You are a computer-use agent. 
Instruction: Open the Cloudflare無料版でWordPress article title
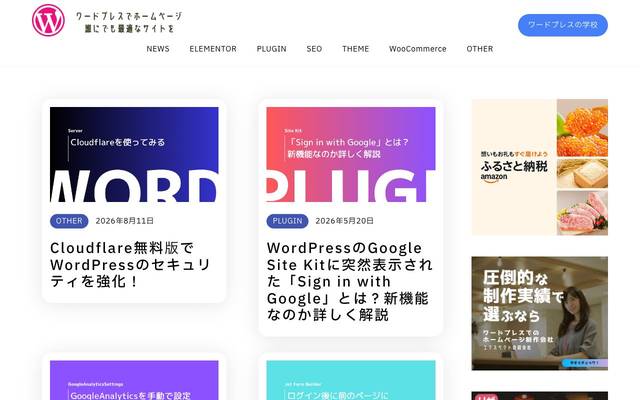131,264
